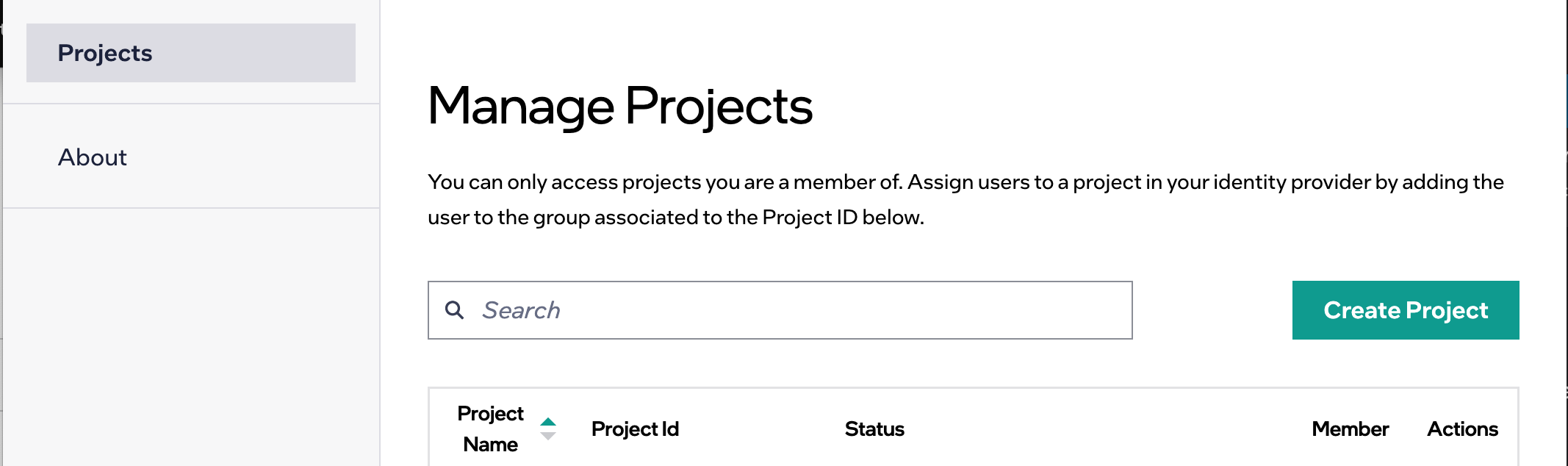Sort Project Name descending with down arrow
Image resolution: width=1568 pixels, height=466 pixels.
click(548, 436)
